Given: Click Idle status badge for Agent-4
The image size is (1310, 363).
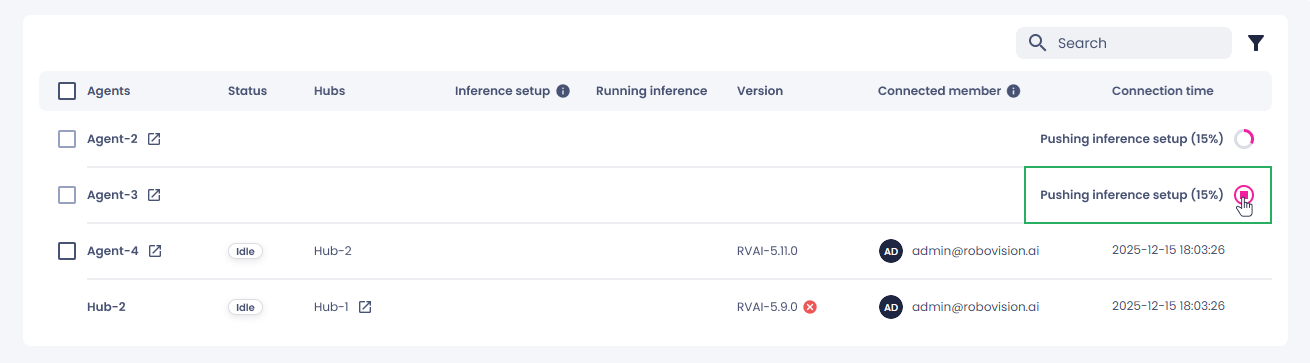Looking at the screenshot, I should pyautogui.click(x=245, y=251).
